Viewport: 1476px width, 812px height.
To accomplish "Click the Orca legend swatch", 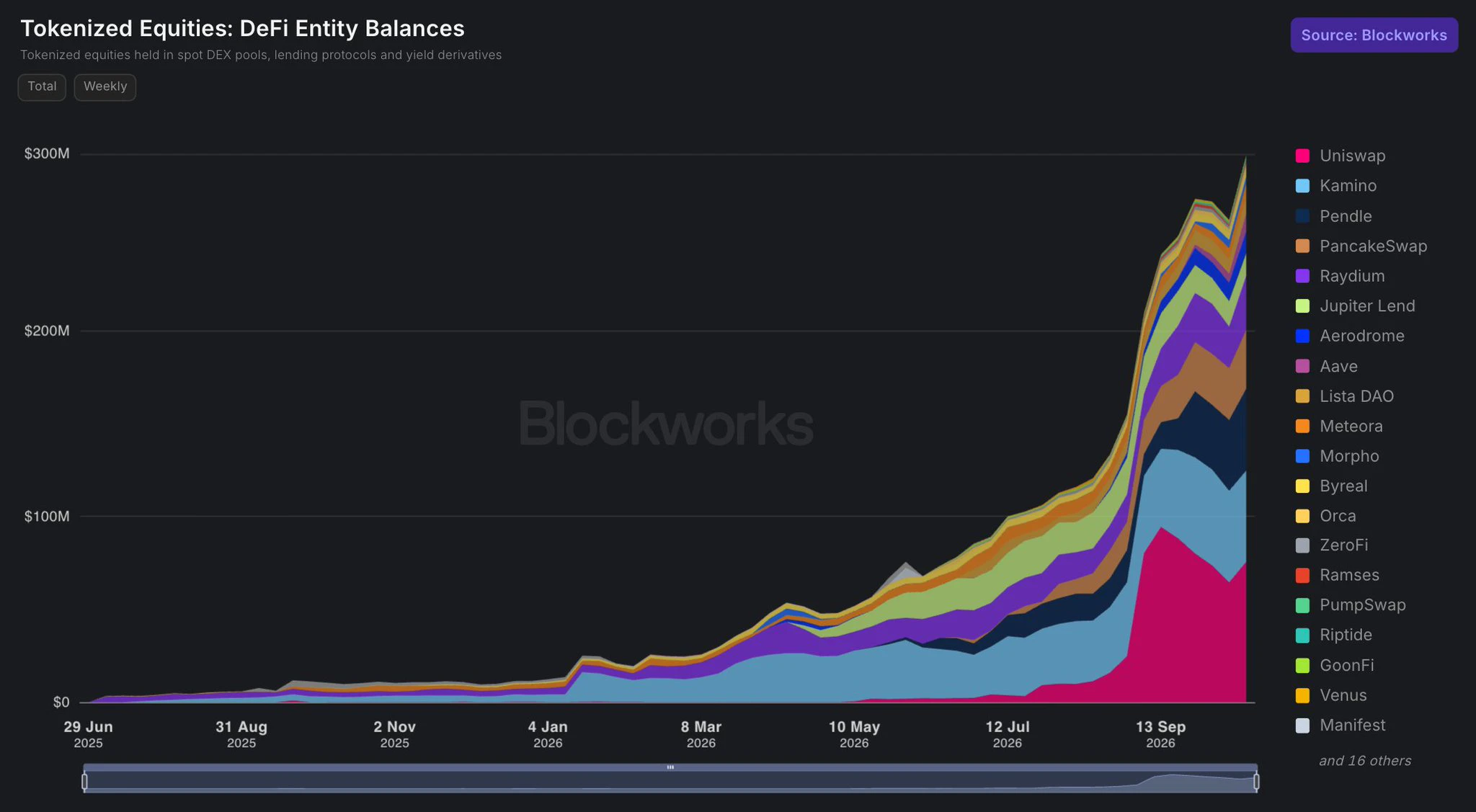I will click(x=1302, y=516).
